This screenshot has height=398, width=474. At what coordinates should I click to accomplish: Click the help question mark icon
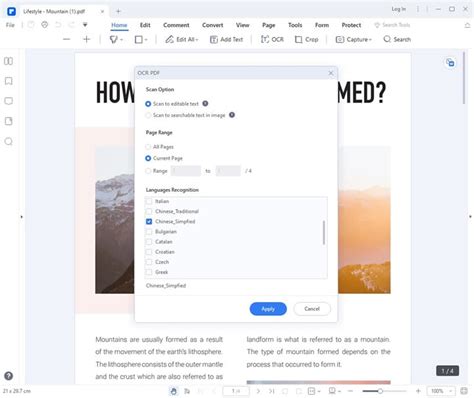[x=9, y=376]
